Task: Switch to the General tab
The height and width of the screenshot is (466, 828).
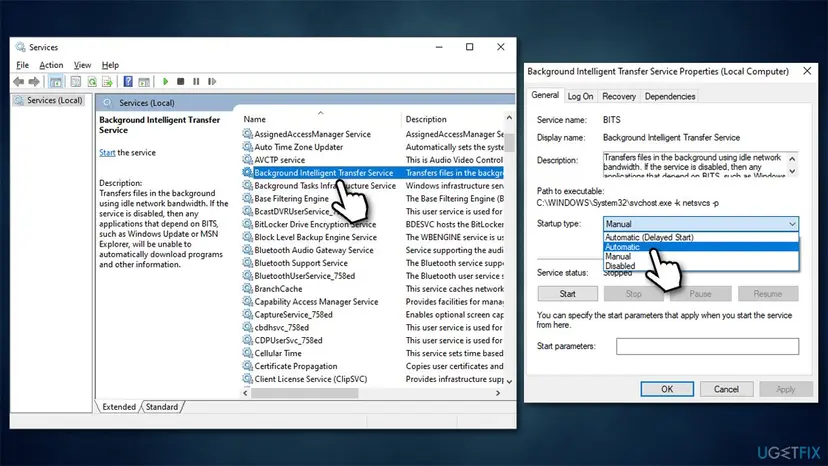Action: (545, 95)
